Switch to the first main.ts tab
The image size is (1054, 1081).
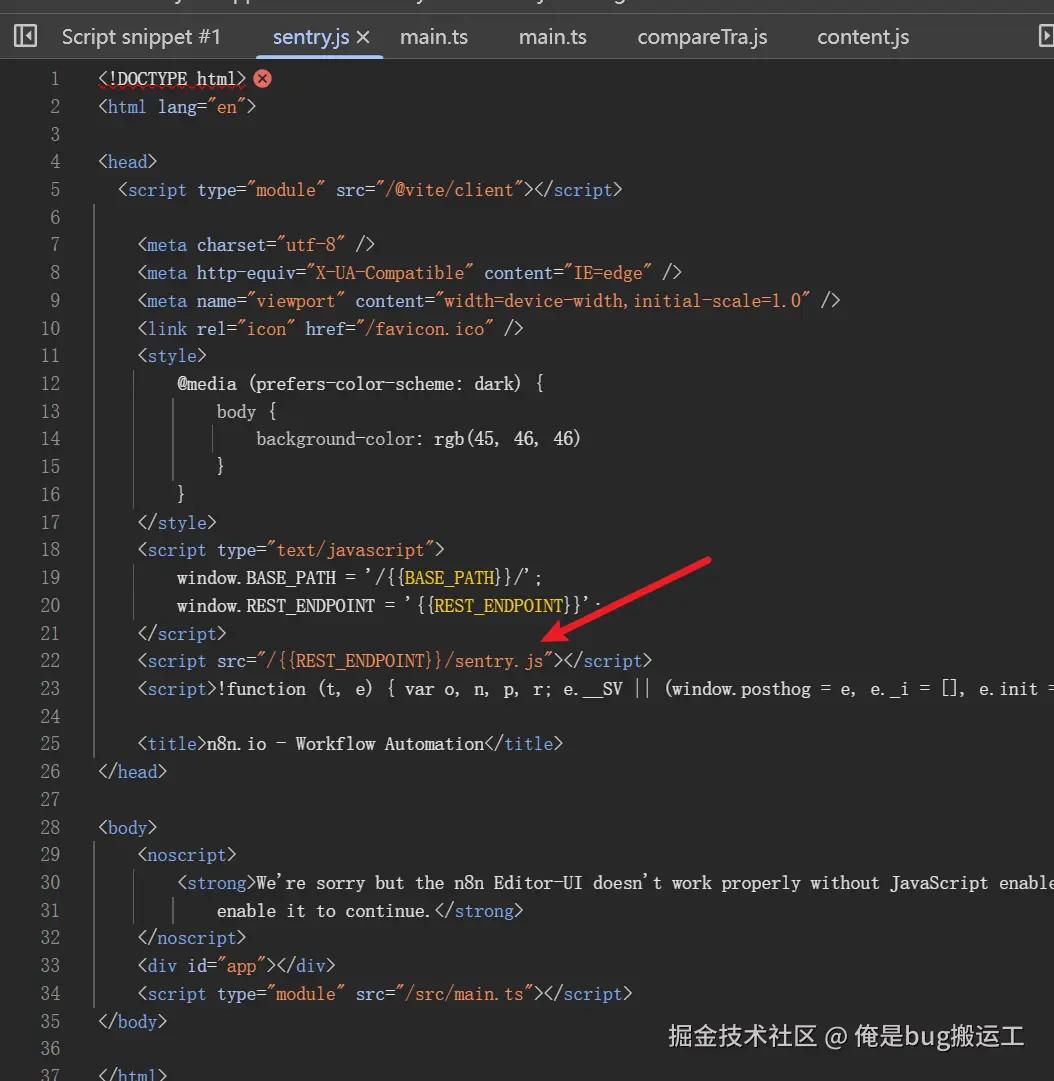[433, 37]
